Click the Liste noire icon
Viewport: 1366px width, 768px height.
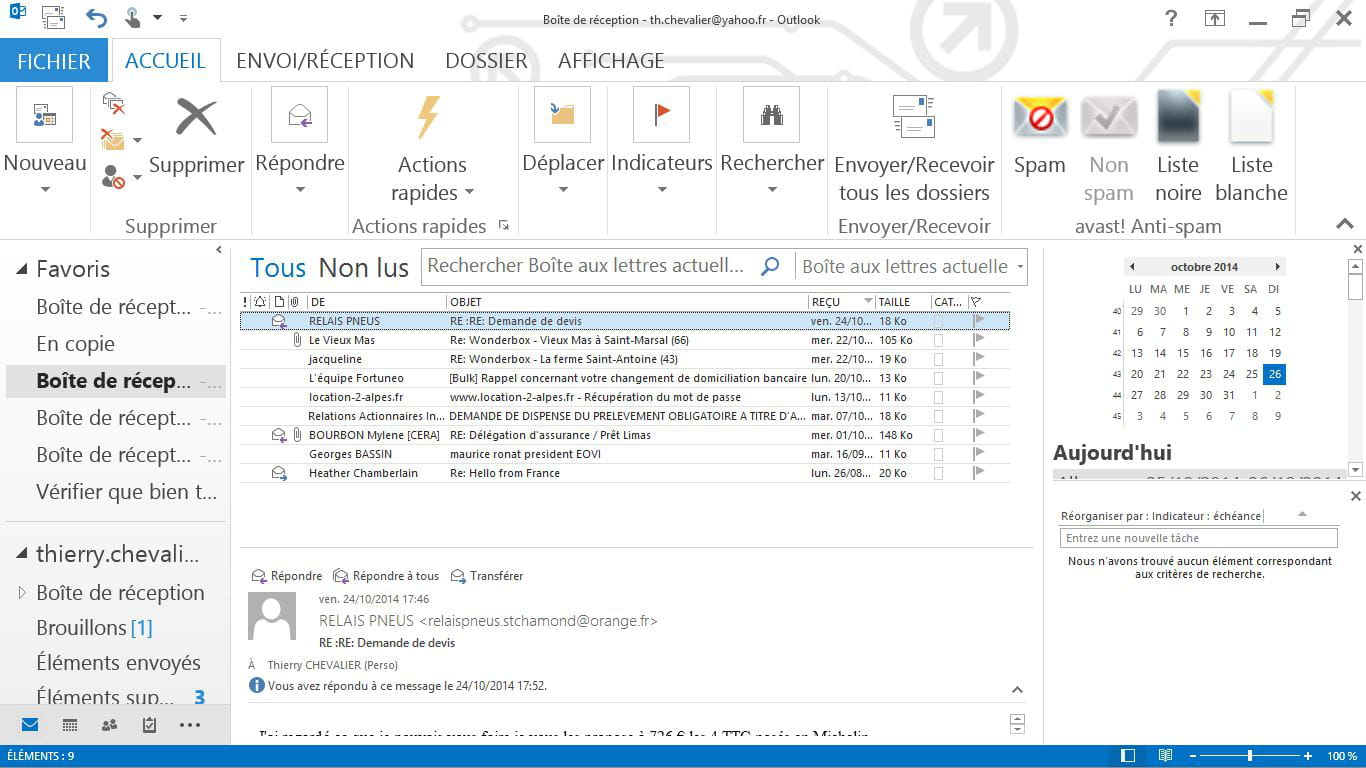click(1178, 120)
